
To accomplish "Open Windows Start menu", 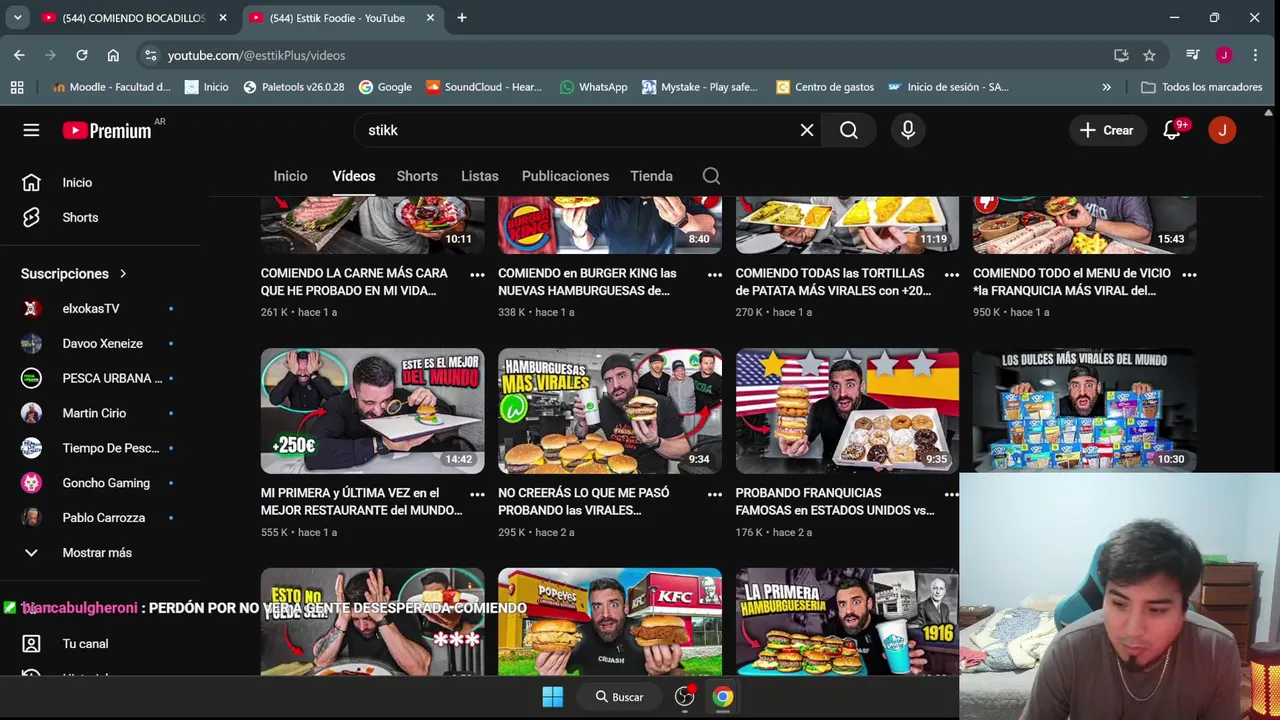I will point(552,697).
